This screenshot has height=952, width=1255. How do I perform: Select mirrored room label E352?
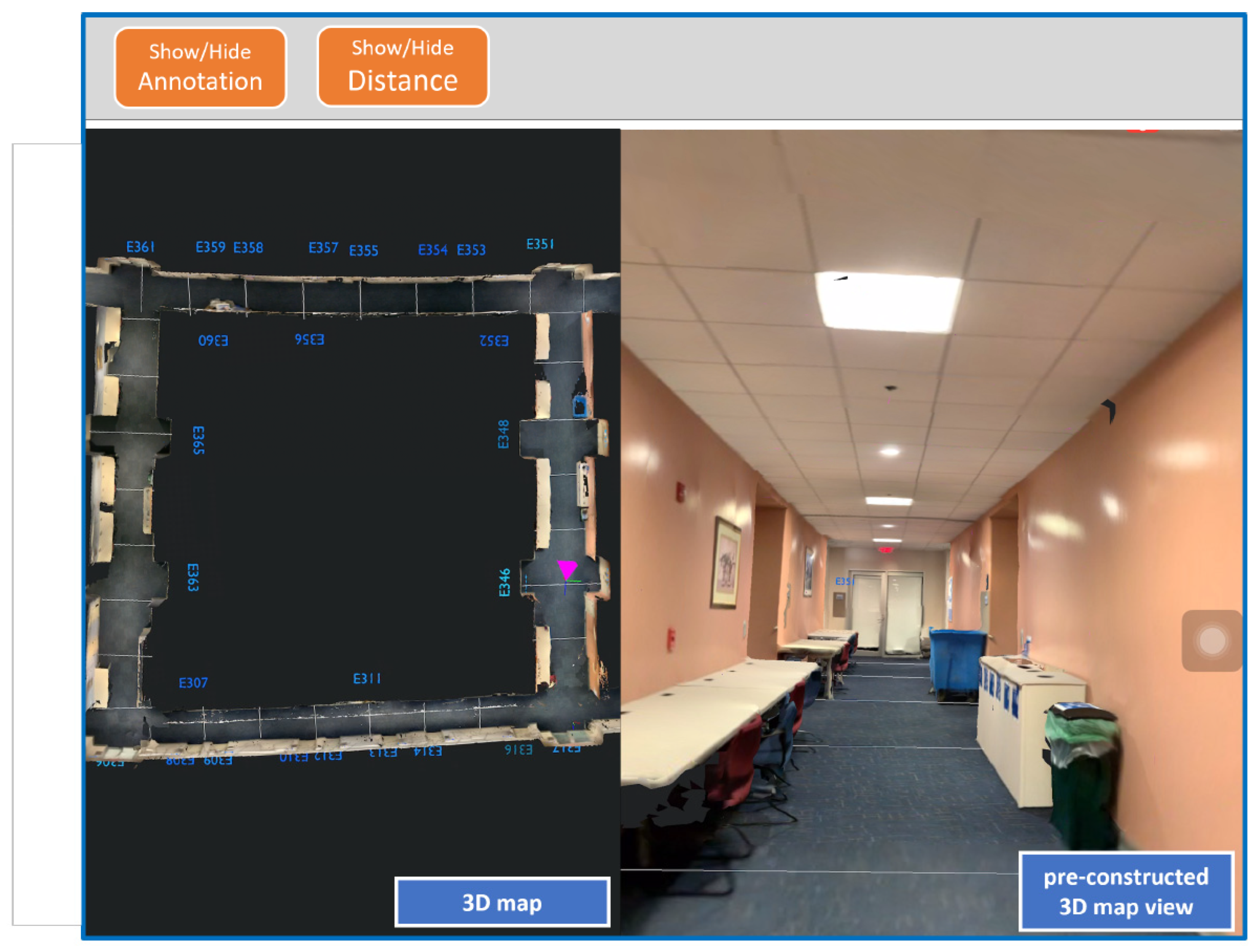pos(494,341)
